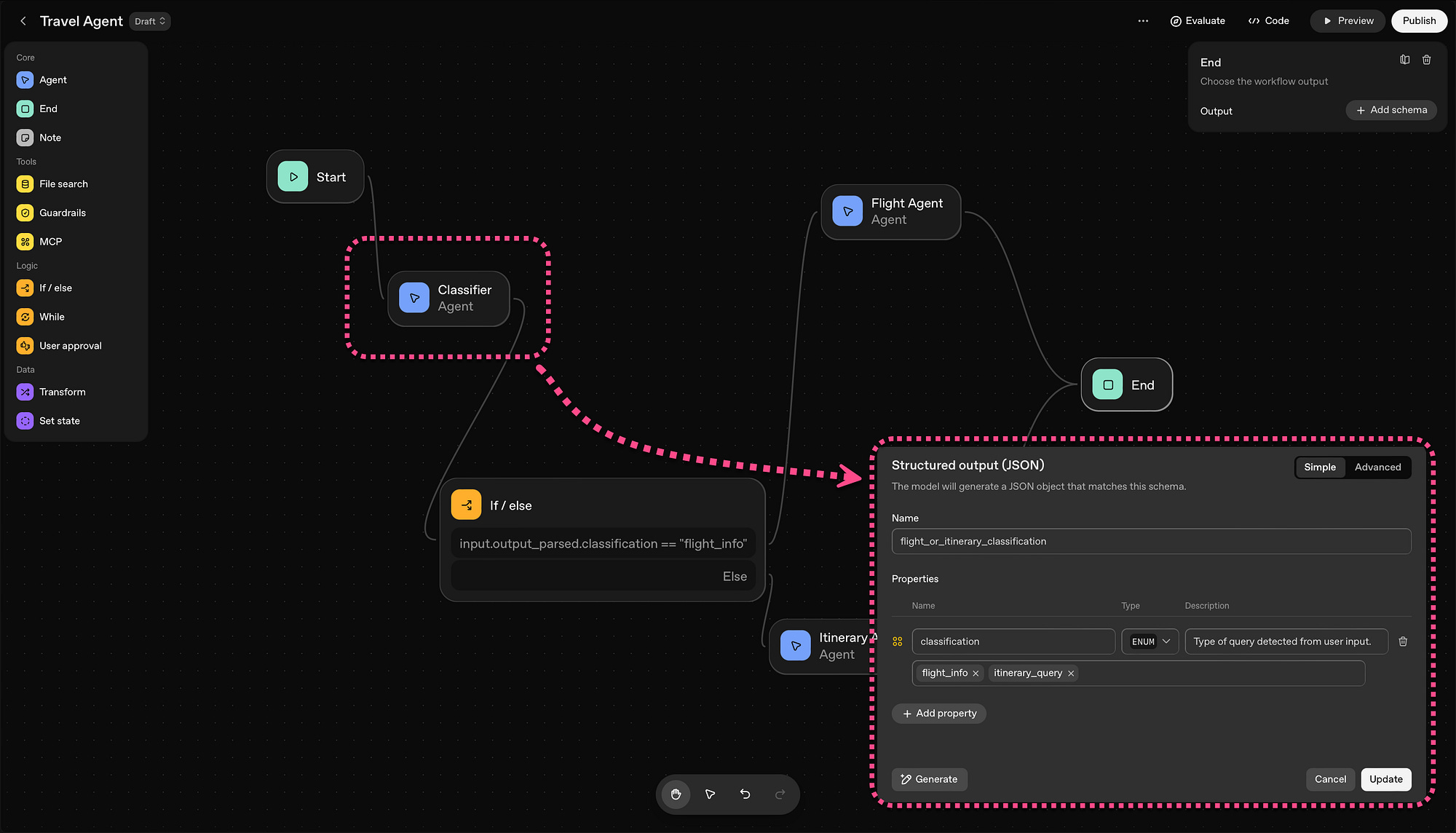Open the ENUM type dropdown
The image size is (1456, 833).
(x=1150, y=641)
